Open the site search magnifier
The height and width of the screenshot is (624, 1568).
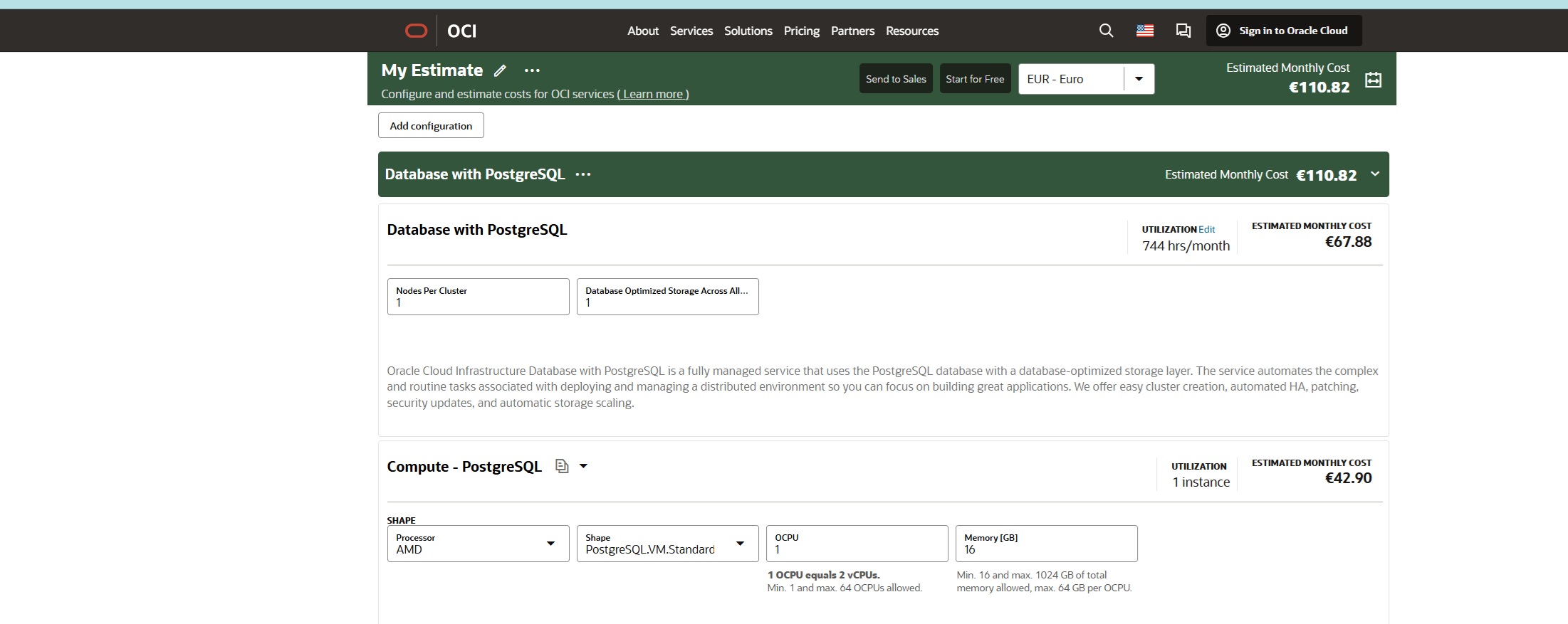1106,31
